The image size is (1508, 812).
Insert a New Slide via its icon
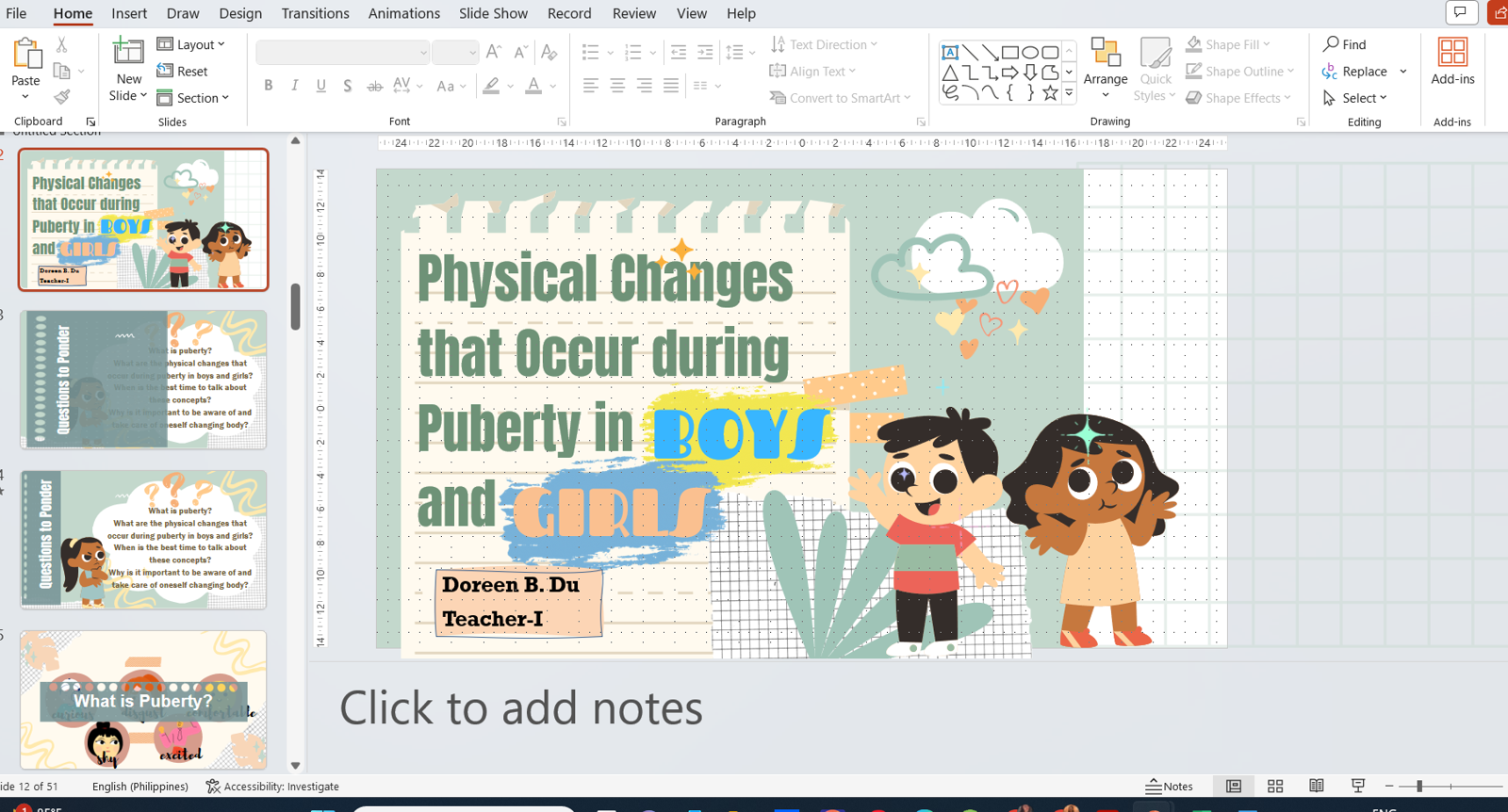tap(128, 52)
